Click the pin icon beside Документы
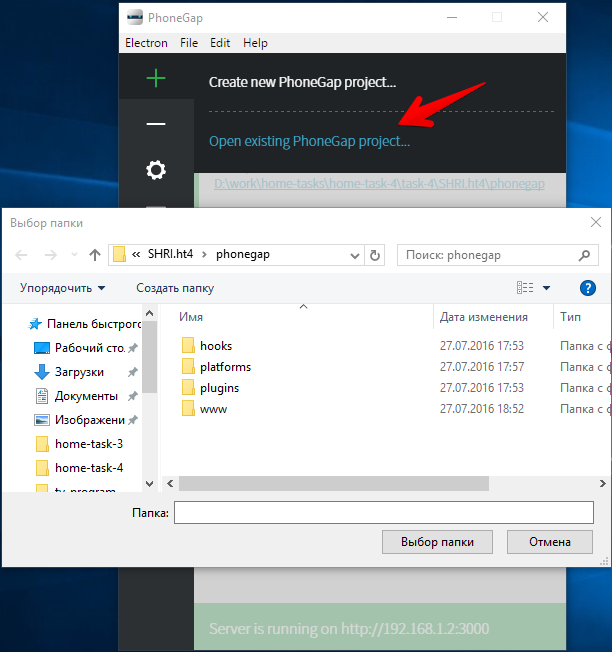This screenshot has width=612, height=652. [x=133, y=396]
